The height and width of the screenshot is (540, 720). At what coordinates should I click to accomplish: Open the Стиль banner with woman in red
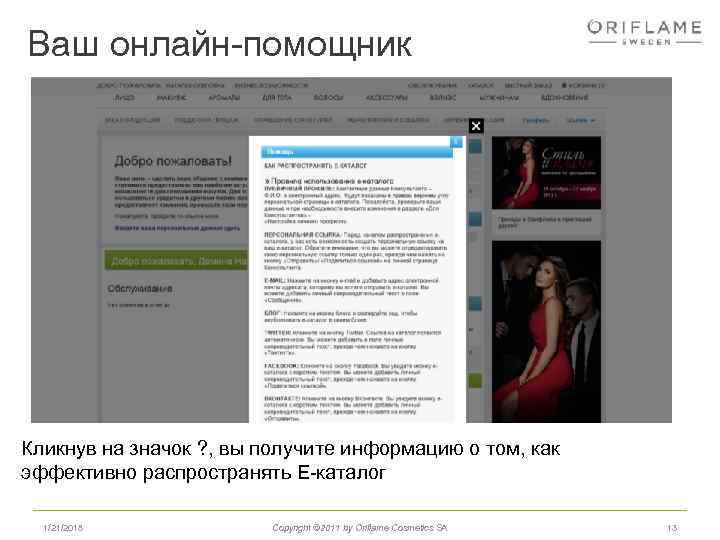pyautogui.click(x=546, y=173)
